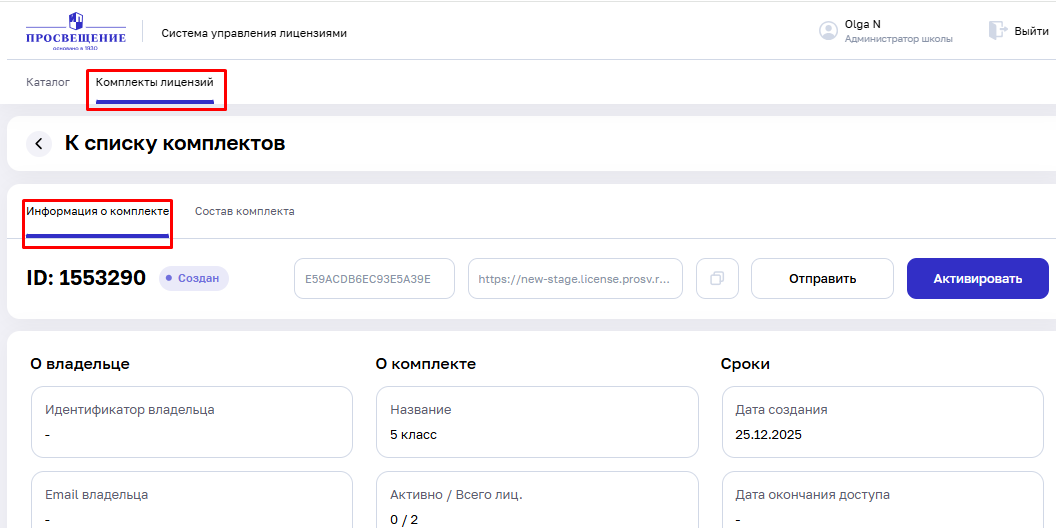The height and width of the screenshot is (528, 1056).
Task: Open the Состав комплекта tab
Action: point(244,212)
